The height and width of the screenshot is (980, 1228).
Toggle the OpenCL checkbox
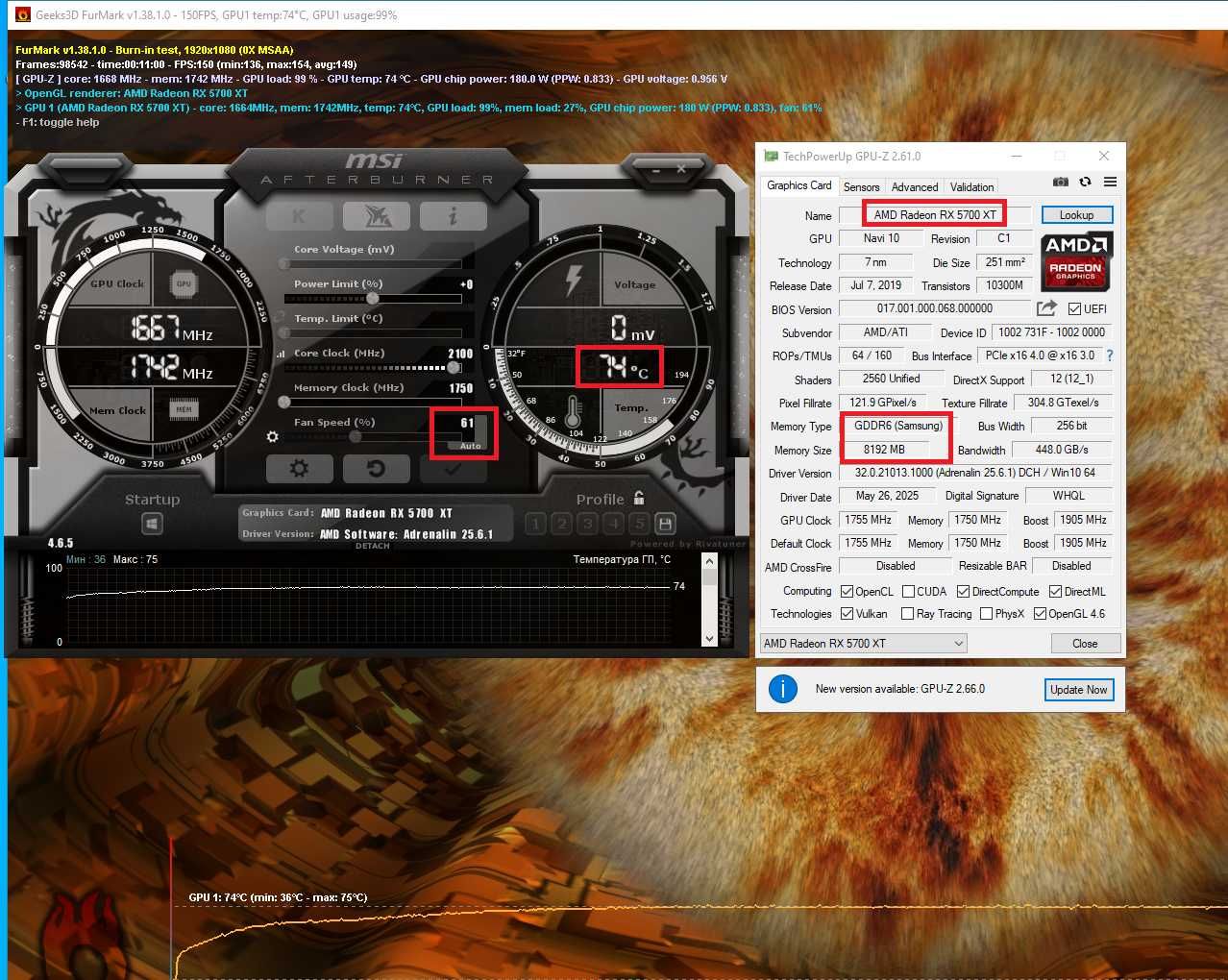(847, 592)
